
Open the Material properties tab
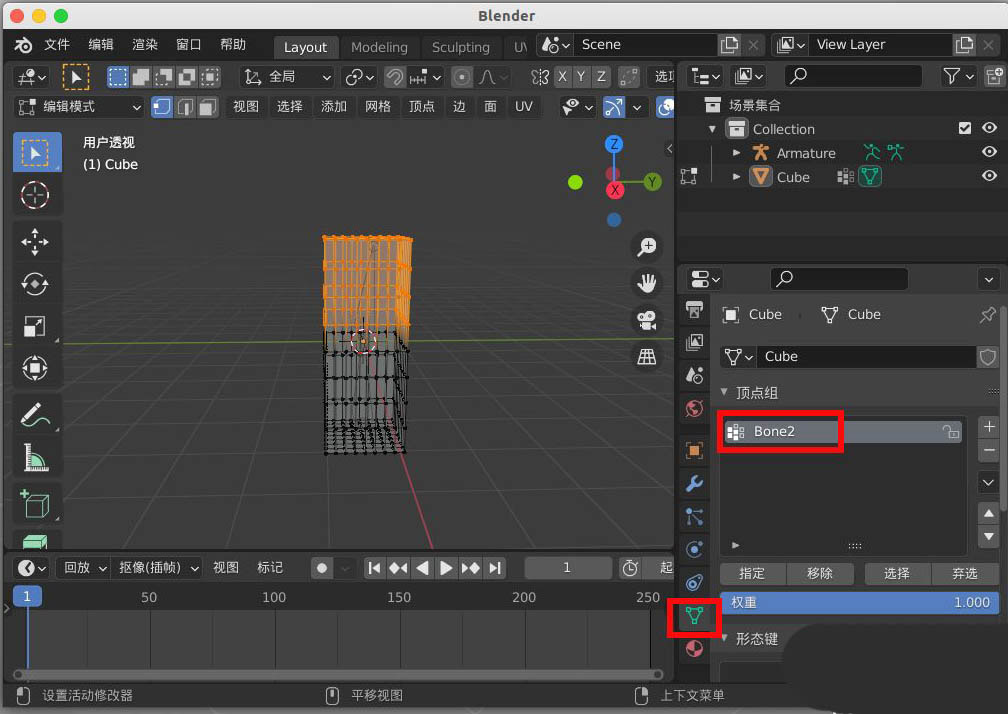click(x=694, y=648)
